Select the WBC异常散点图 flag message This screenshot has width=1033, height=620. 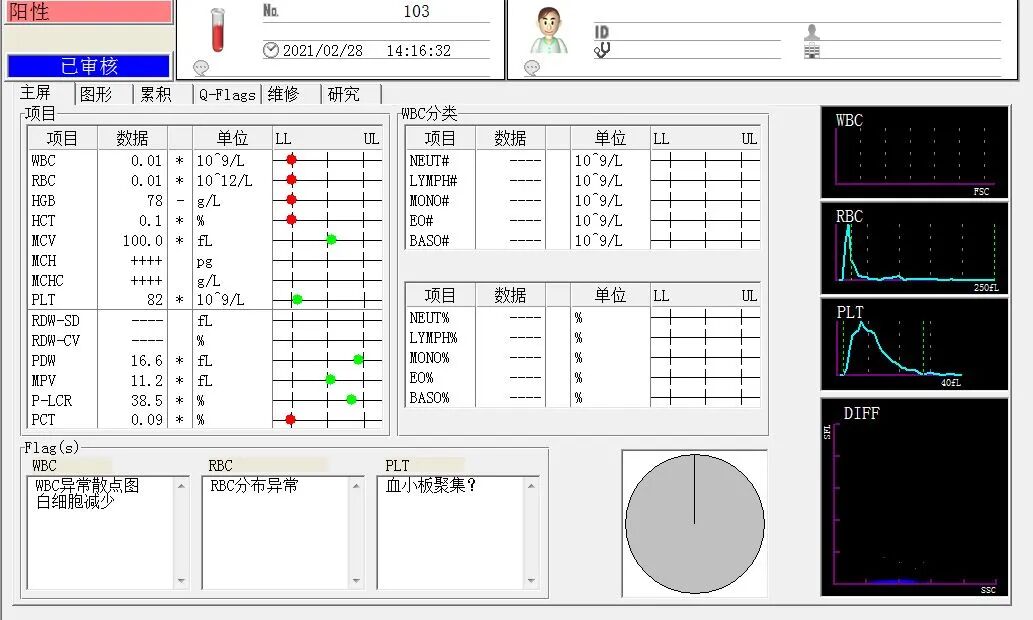[87, 486]
